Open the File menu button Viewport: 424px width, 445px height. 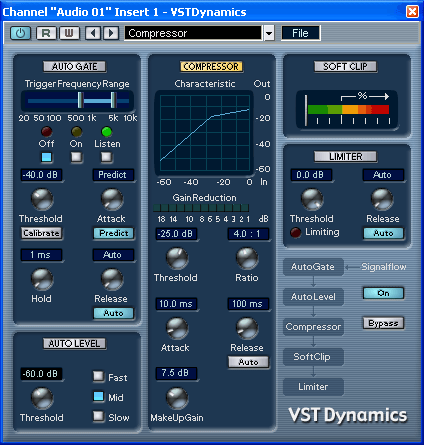tap(300, 33)
